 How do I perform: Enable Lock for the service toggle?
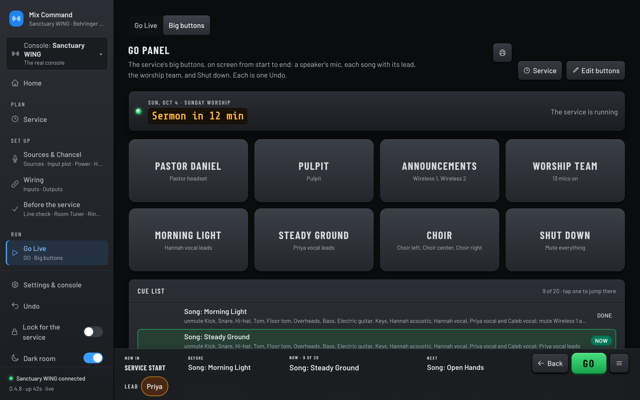click(93, 332)
